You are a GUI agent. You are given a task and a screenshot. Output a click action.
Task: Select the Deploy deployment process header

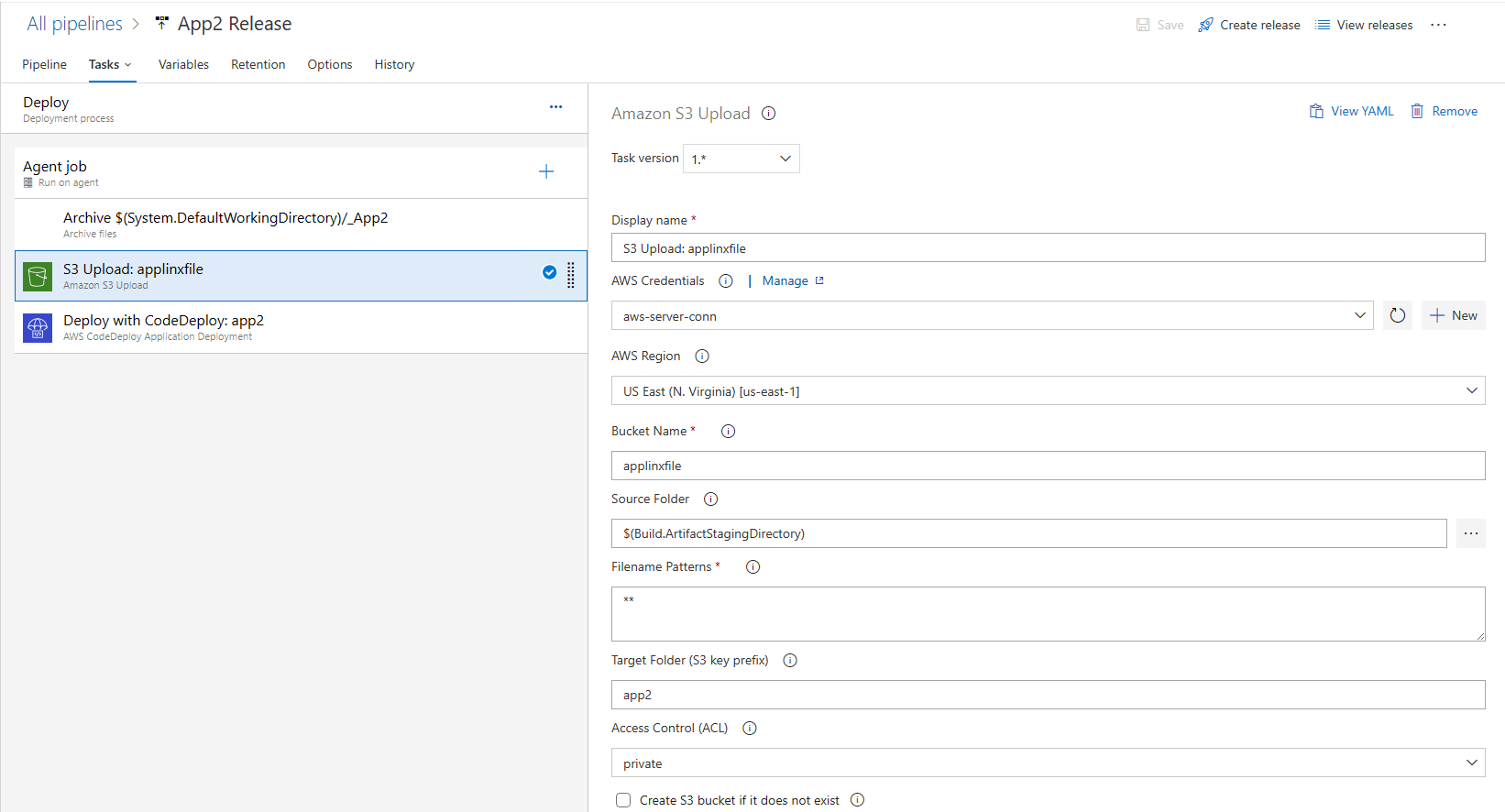(x=293, y=108)
